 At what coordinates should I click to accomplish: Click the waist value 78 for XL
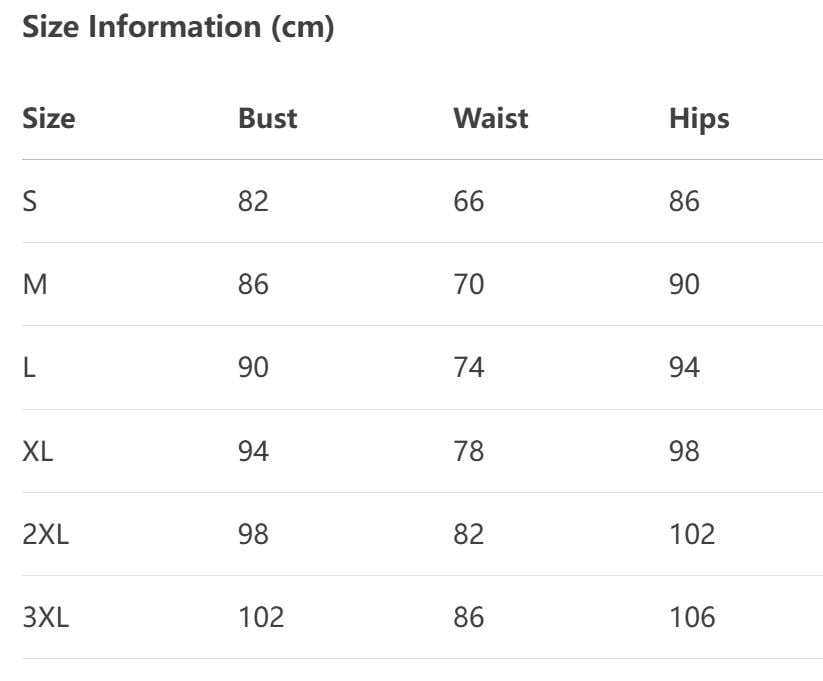(x=468, y=451)
